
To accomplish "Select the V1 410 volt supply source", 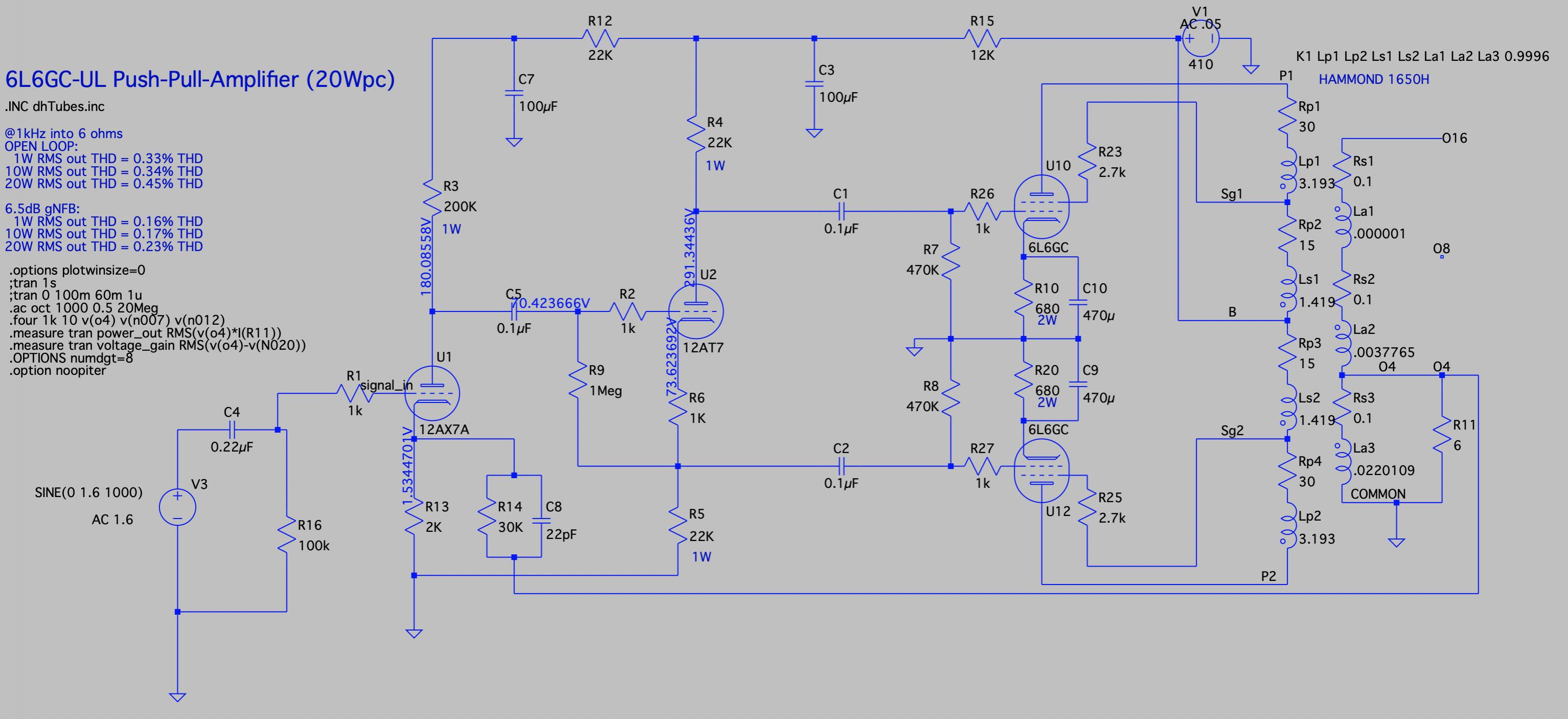I will (x=1201, y=38).
